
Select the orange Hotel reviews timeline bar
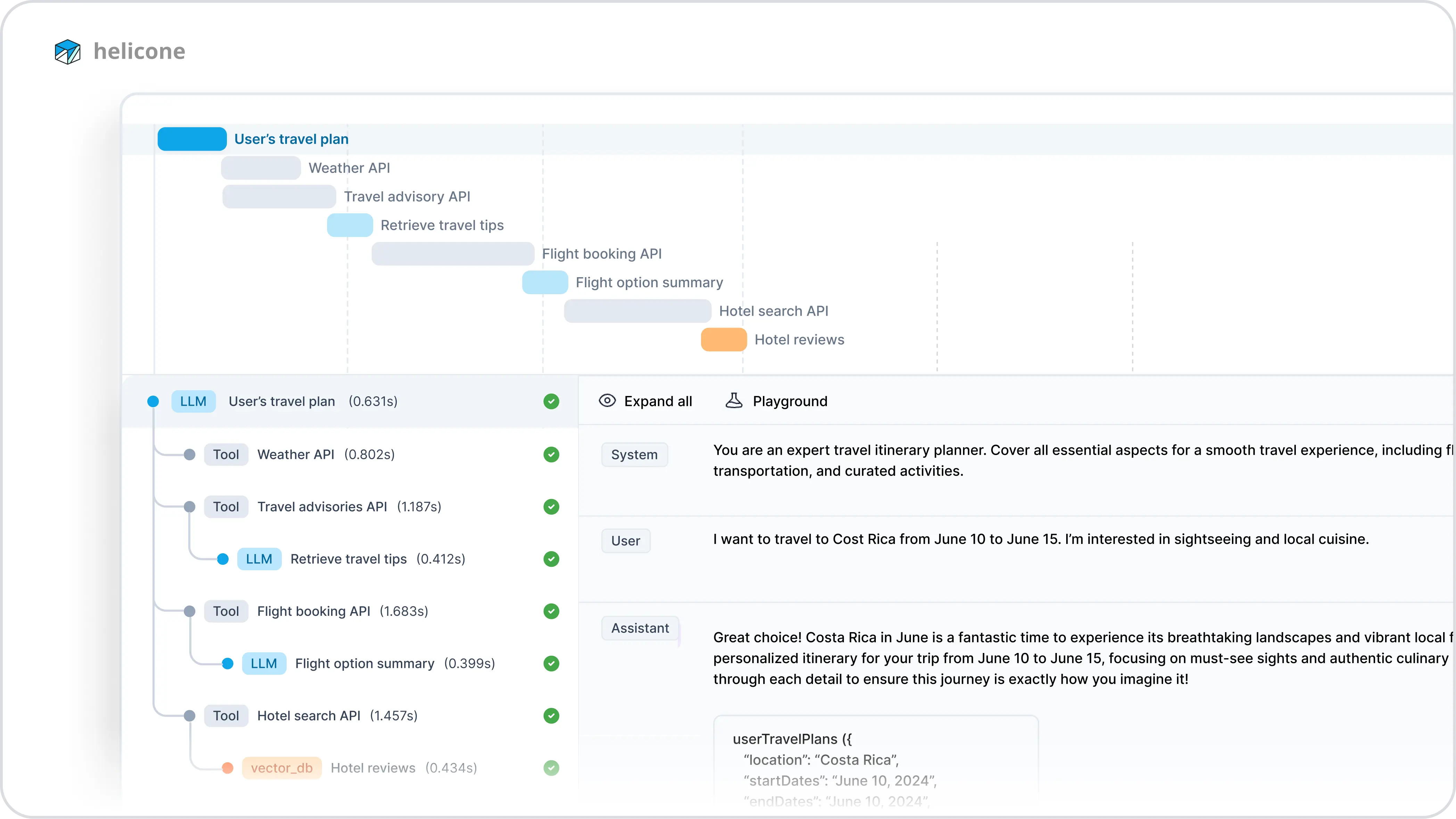click(x=724, y=340)
